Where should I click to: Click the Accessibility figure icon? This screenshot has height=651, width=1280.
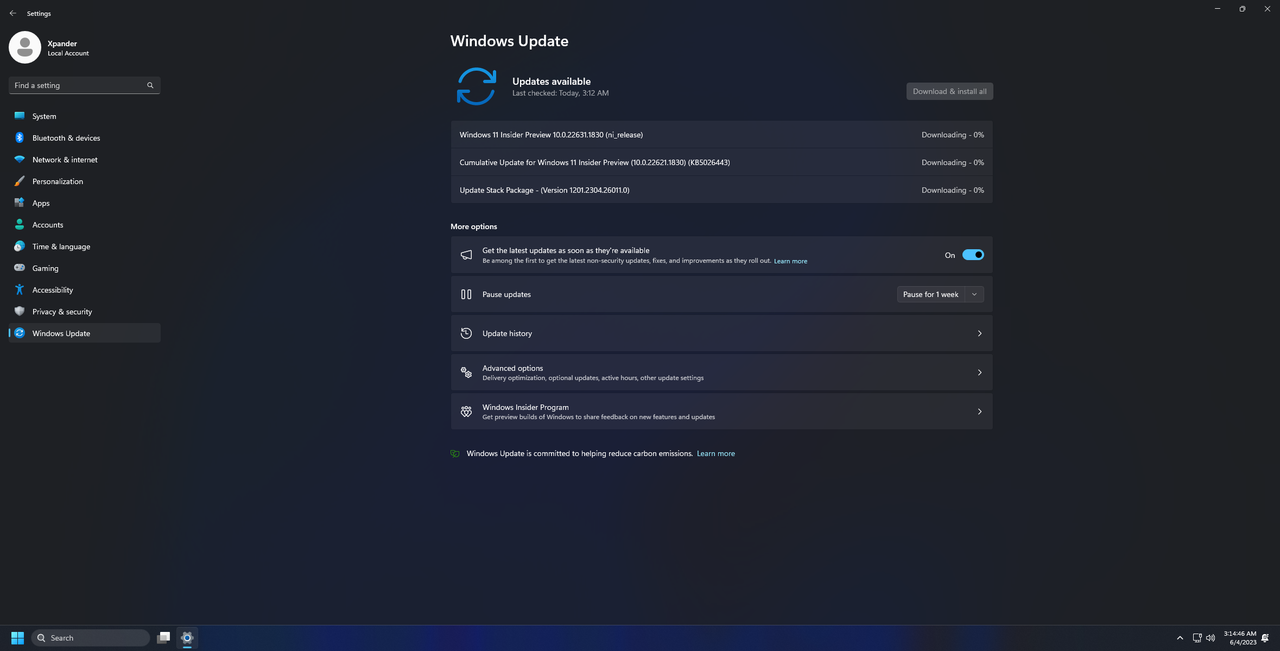click(x=19, y=290)
